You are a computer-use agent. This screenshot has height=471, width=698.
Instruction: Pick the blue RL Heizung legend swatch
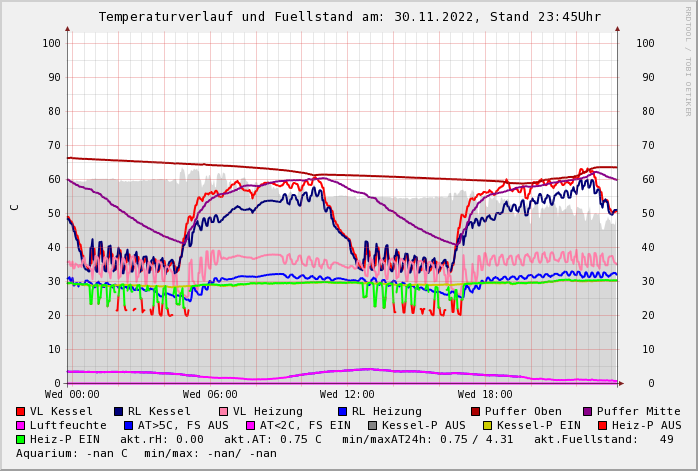342,411
